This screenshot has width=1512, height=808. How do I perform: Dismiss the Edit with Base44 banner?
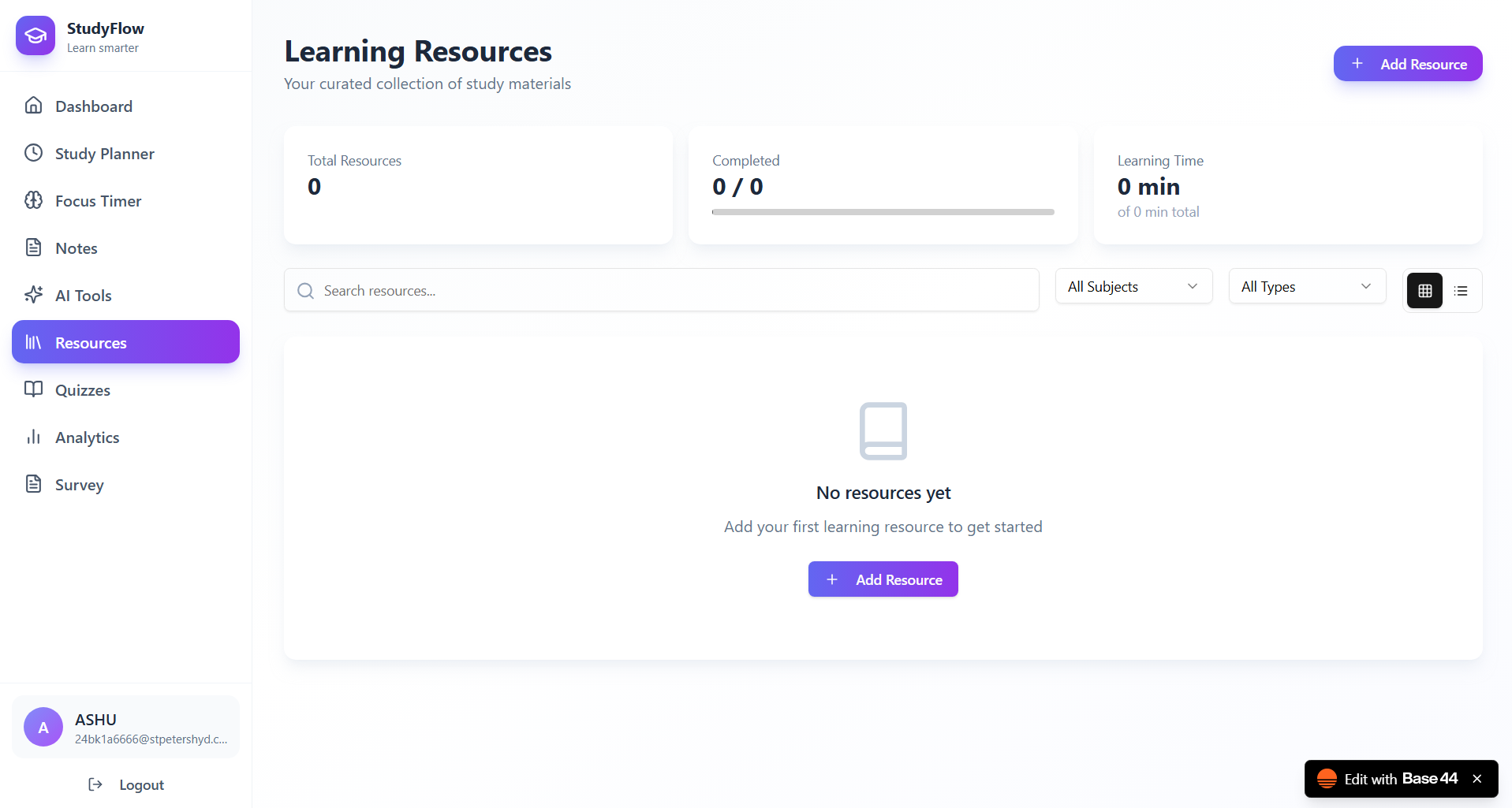(x=1477, y=779)
